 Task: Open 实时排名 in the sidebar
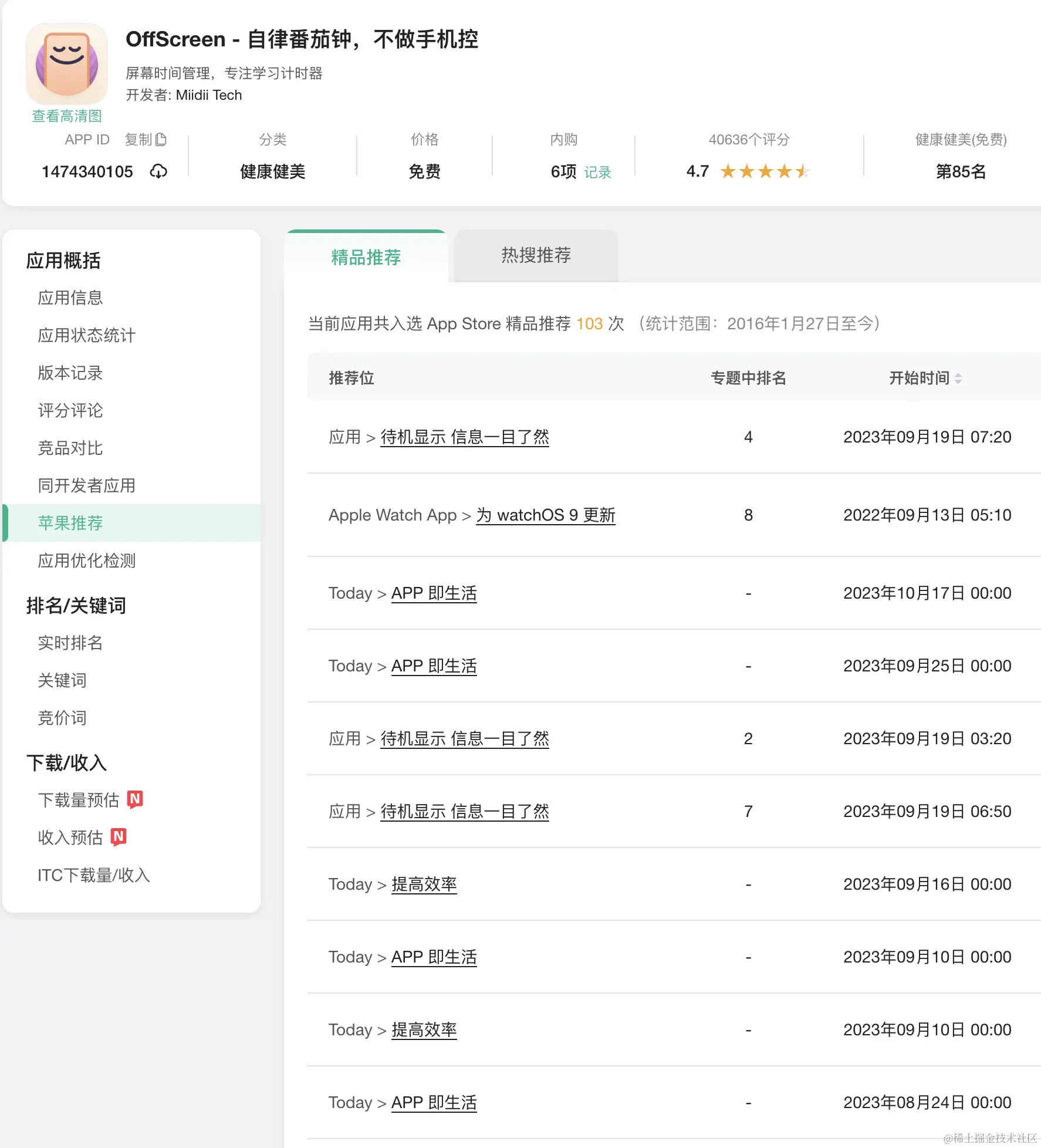(x=70, y=643)
